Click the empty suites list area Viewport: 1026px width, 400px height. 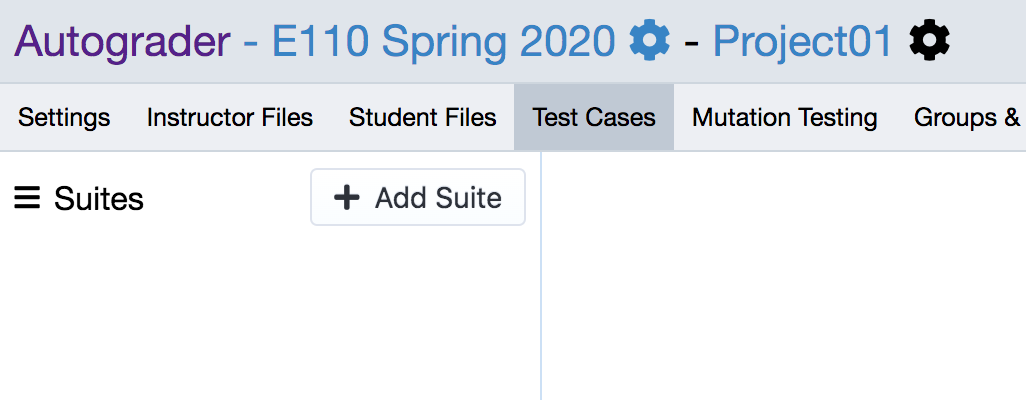click(x=260, y=320)
